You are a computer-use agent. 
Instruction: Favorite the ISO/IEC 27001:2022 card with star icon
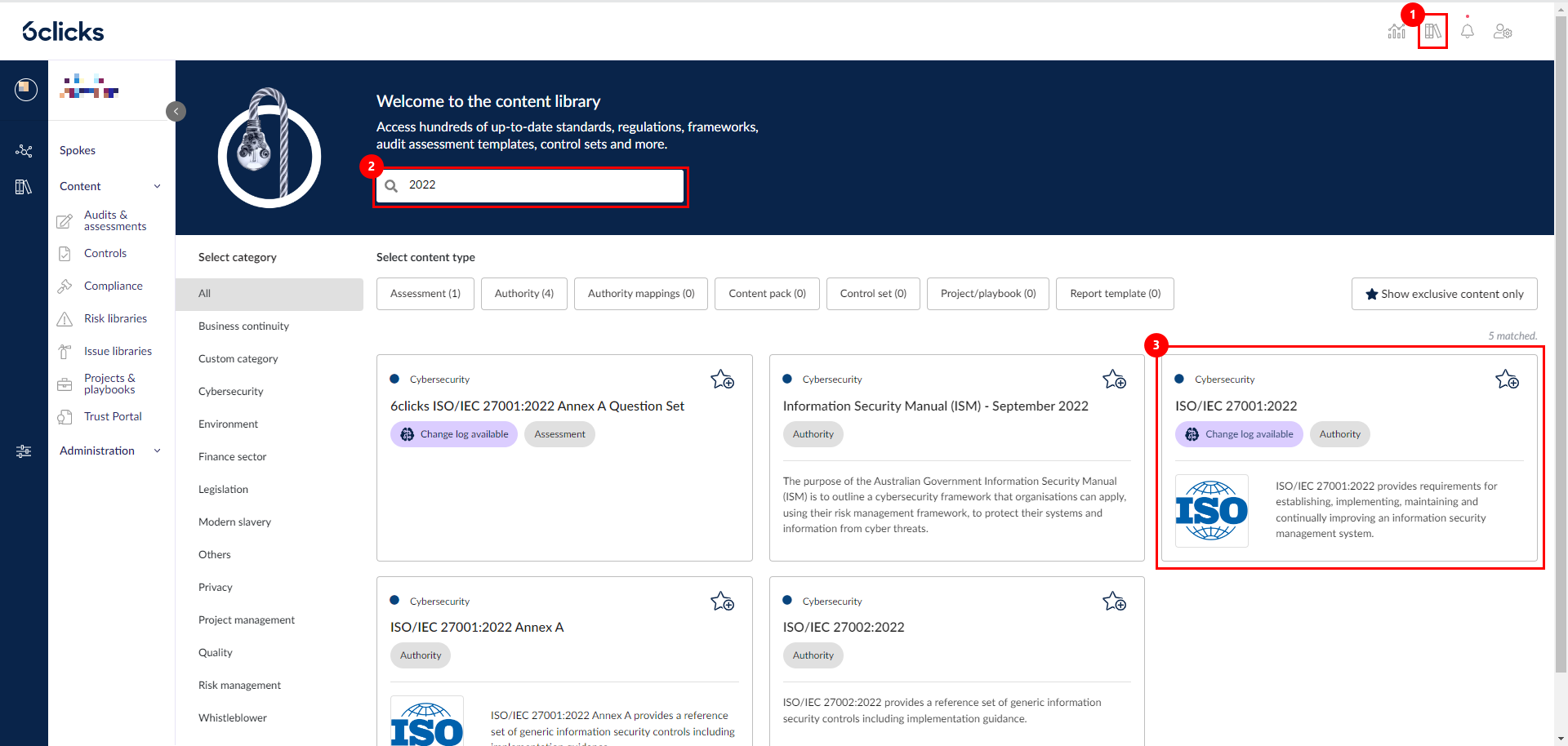coord(1508,380)
